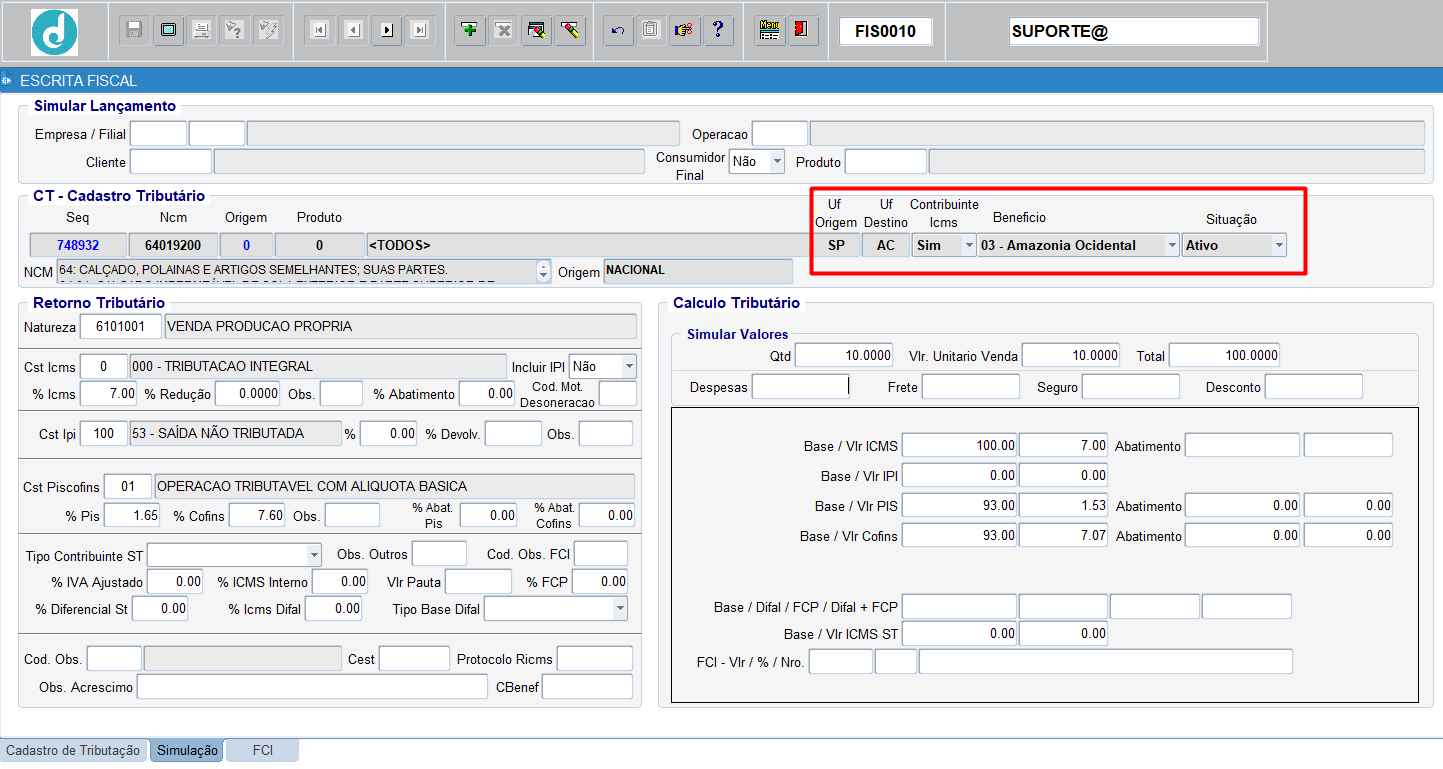
Task: Click the Print toolbar icon
Action: (x=201, y=31)
